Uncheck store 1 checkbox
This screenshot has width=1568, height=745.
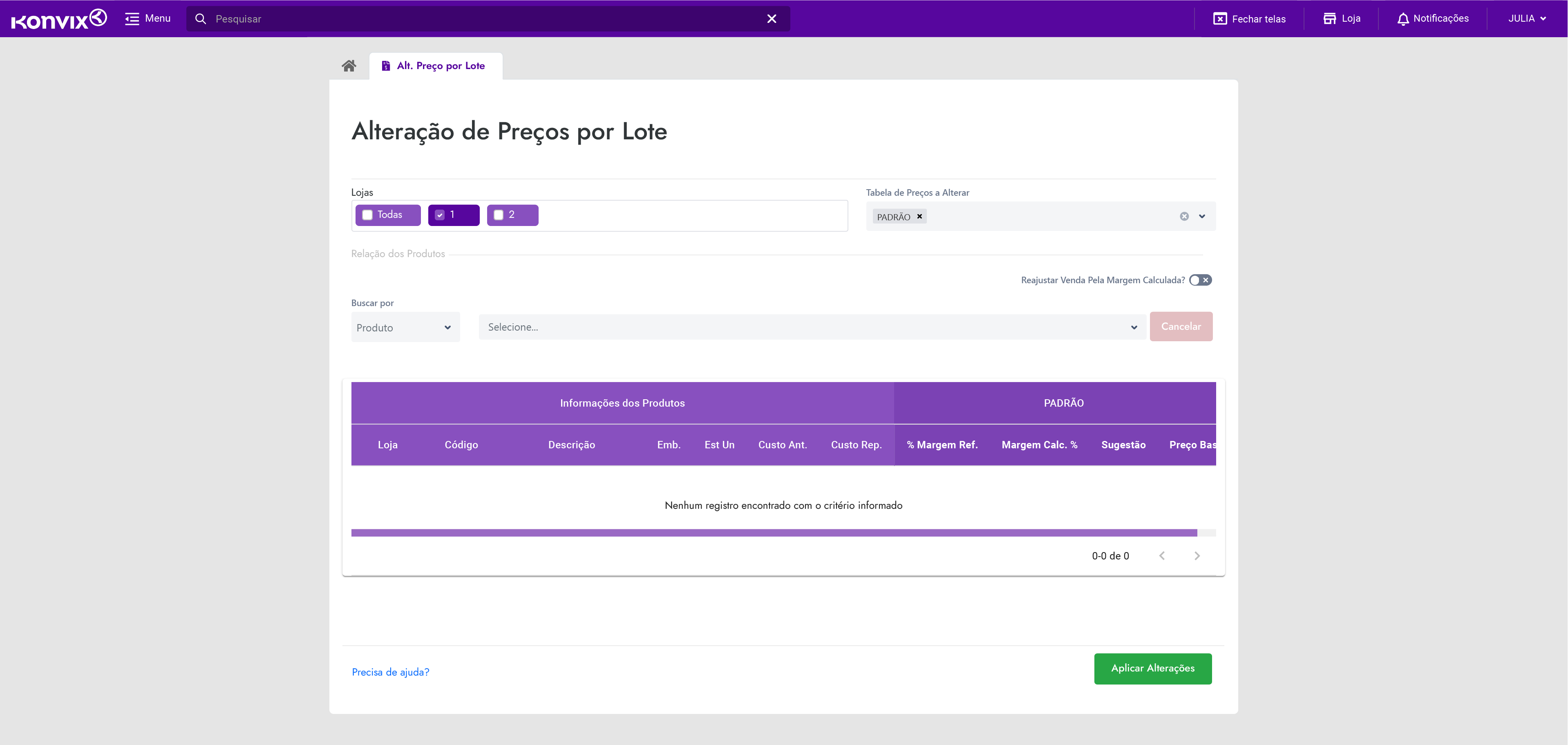[x=439, y=215]
